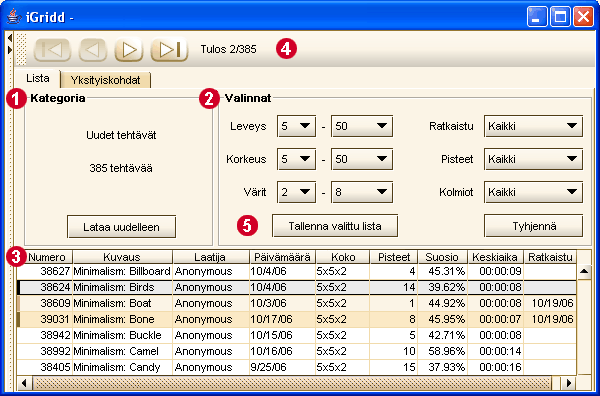600x396 pixels.
Task: Click the Lataa uudelleen button
Action: (121, 227)
